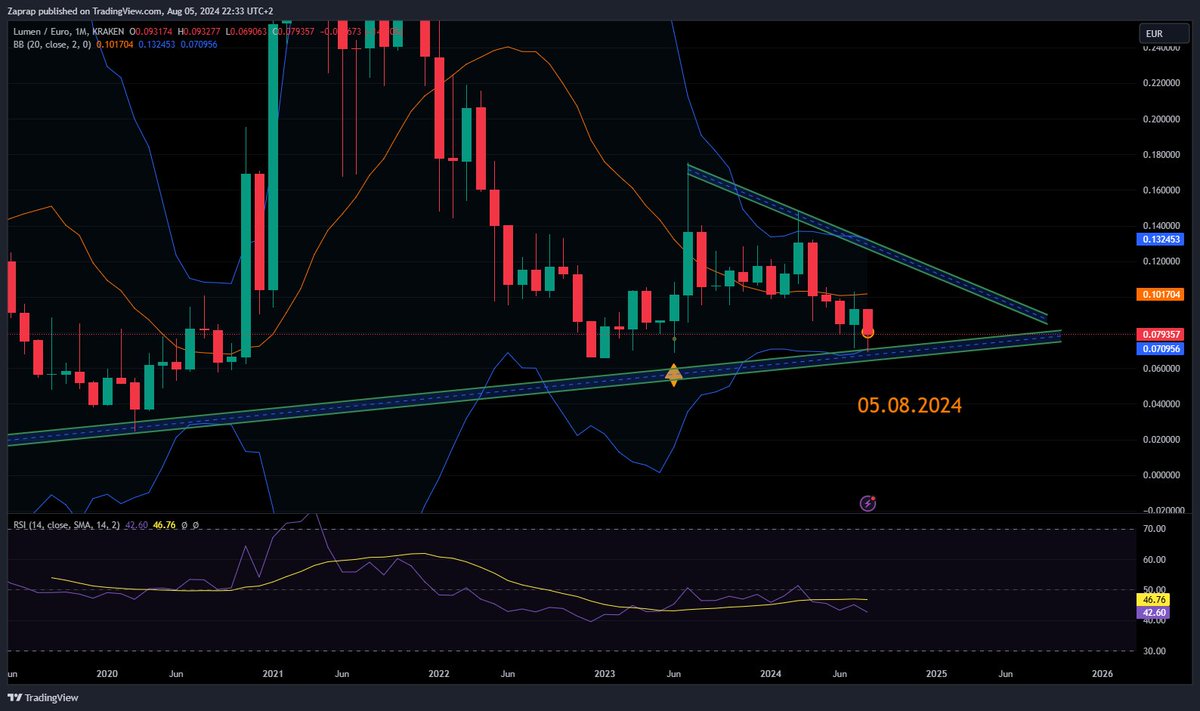The image size is (1200, 711).
Task: Click the purple lightning event icon
Action: pos(868,503)
